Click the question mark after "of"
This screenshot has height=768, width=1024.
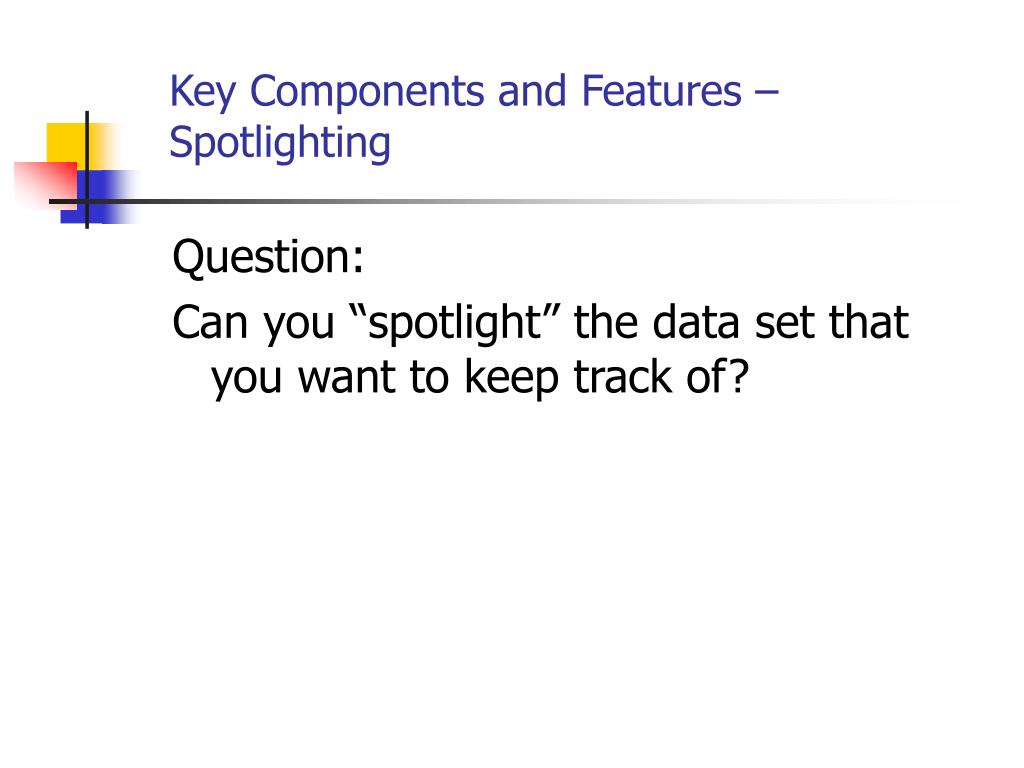(738, 377)
